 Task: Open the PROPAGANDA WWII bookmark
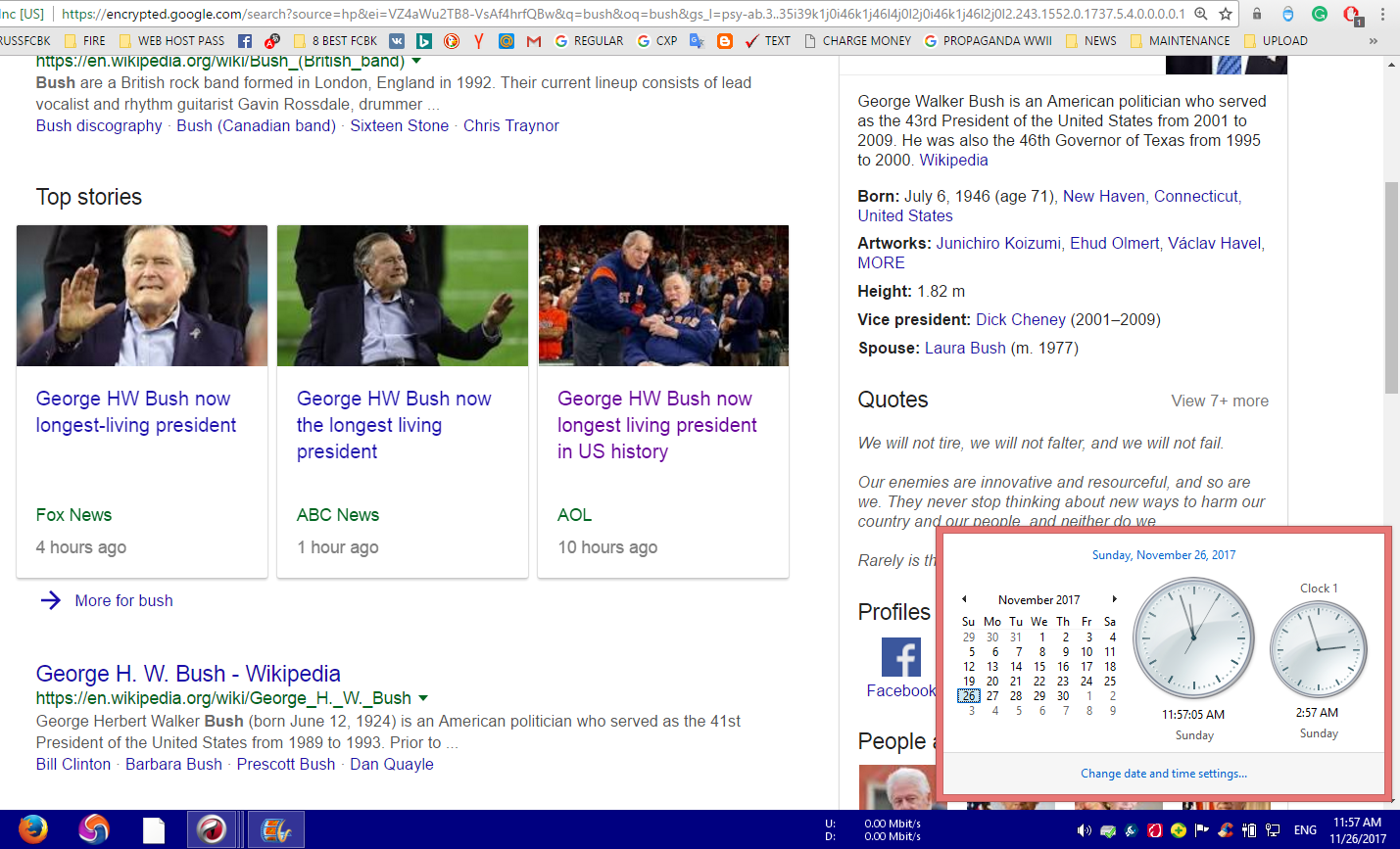(x=988, y=41)
